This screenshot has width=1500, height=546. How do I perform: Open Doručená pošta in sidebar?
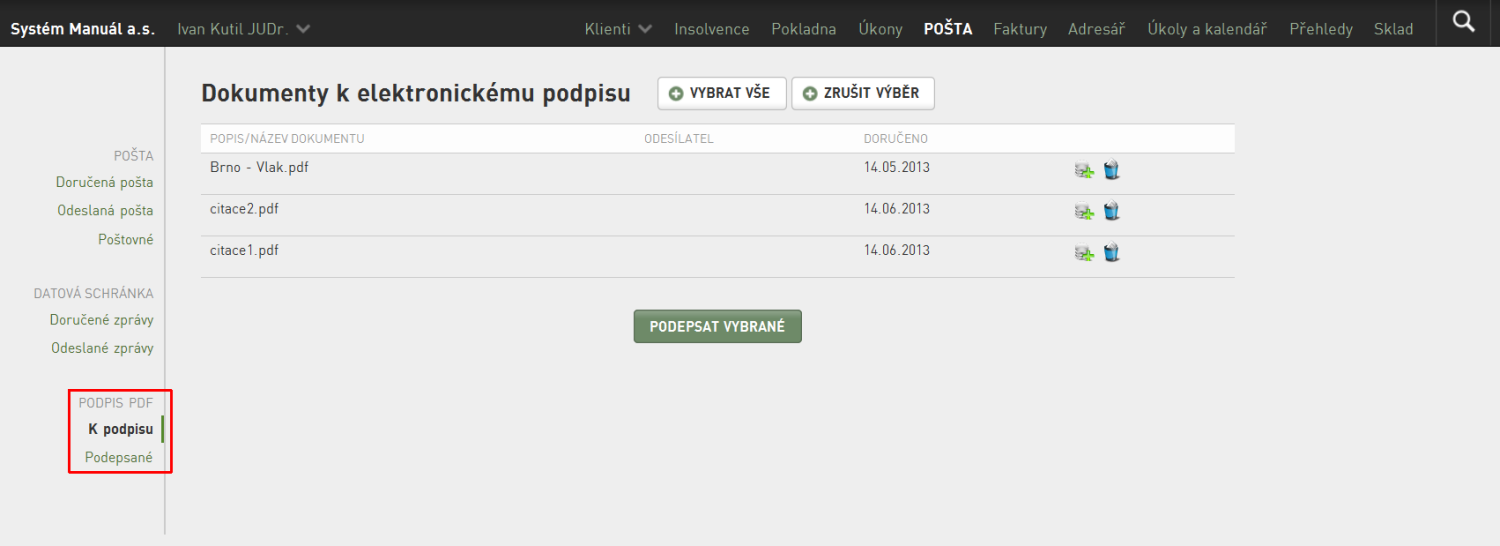tap(105, 182)
